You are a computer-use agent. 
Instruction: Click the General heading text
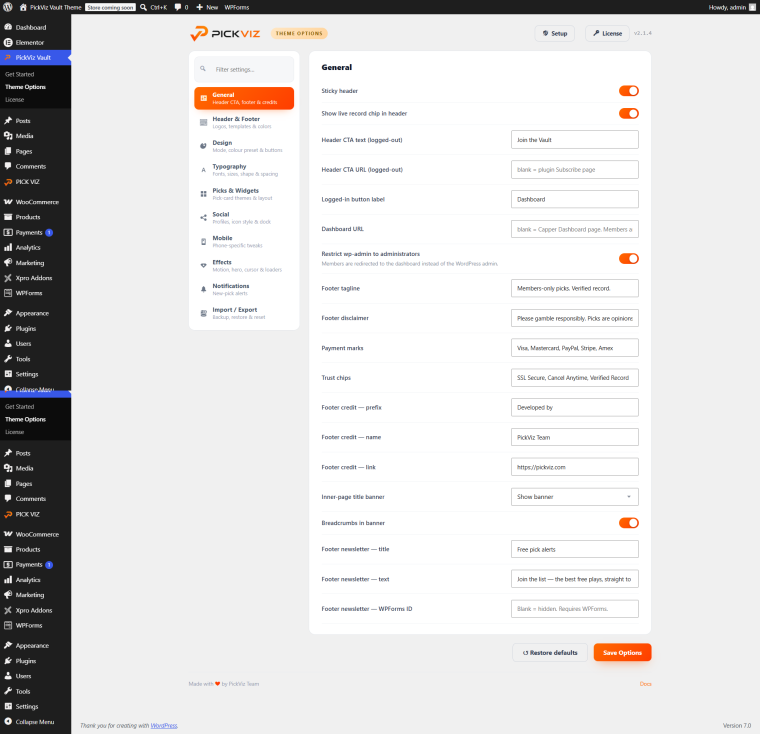tap(336, 67)
